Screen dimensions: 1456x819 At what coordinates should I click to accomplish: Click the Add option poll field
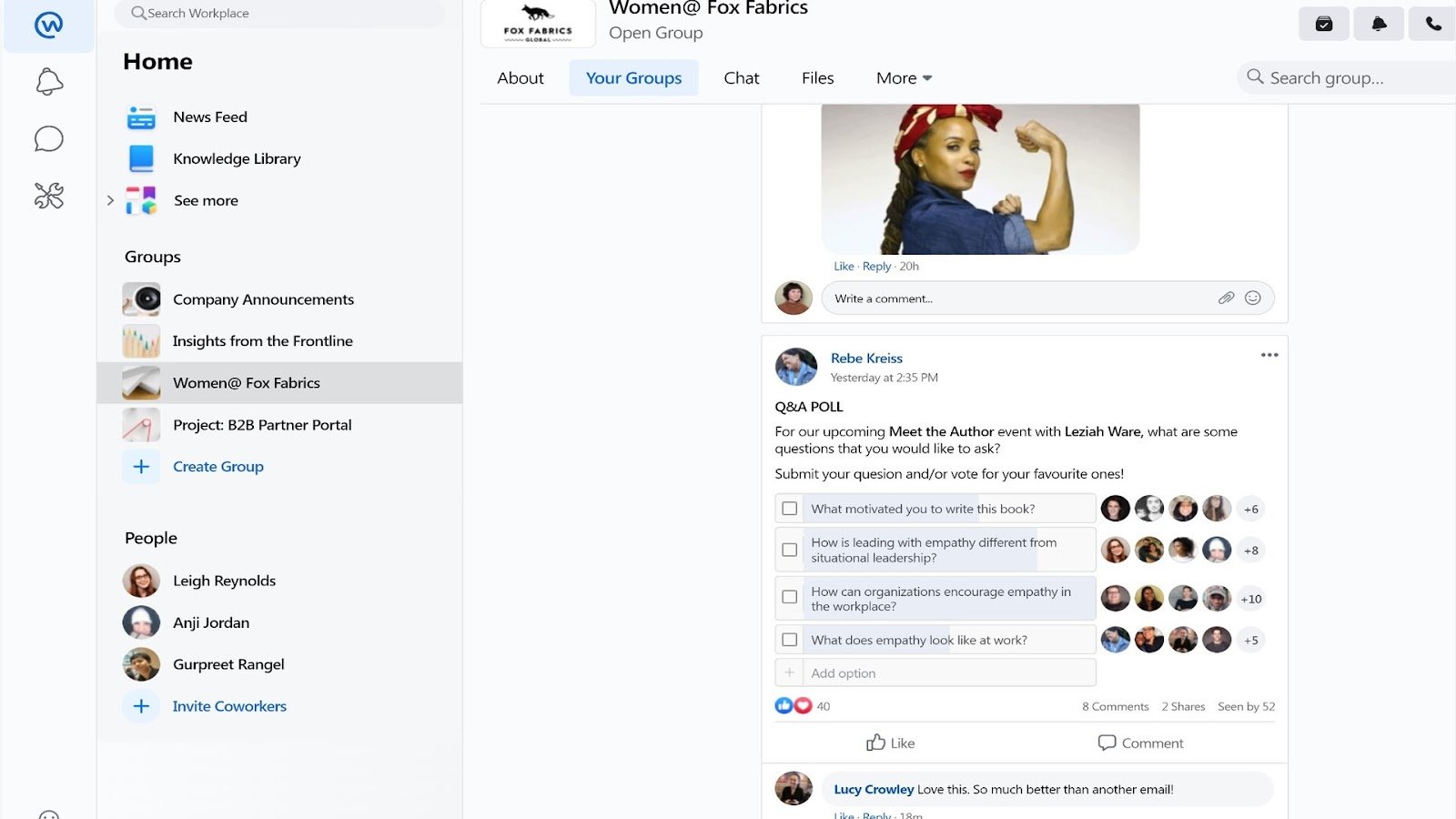[935, 673]
